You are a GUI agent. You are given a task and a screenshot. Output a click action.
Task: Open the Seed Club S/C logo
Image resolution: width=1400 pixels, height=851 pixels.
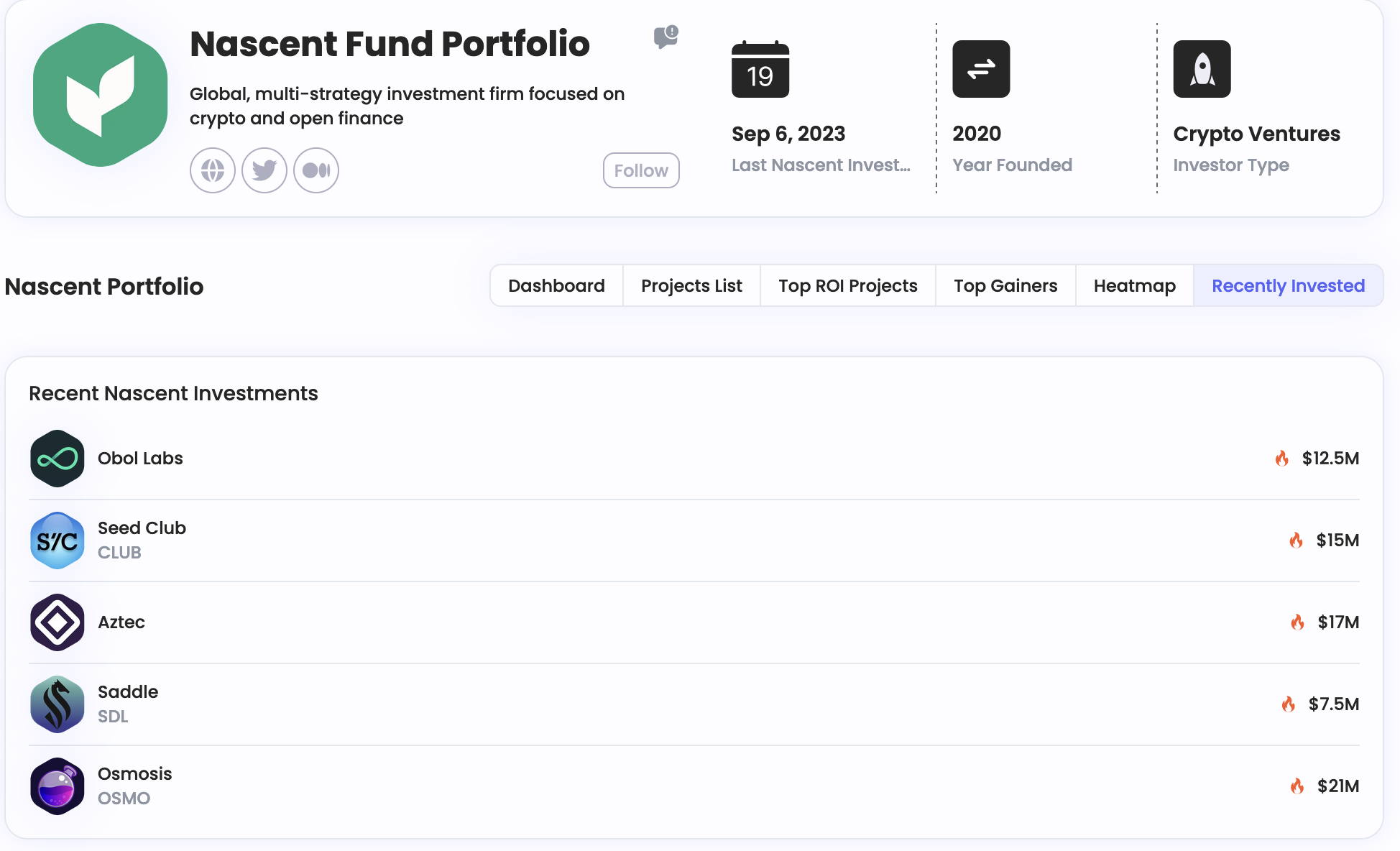pyautogui.click(x=57, y=540)
